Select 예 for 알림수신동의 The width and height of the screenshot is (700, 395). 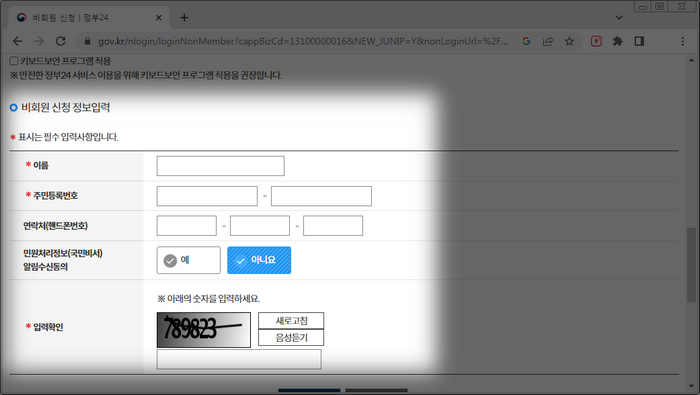pyautogui.click(x=188, y=260)
